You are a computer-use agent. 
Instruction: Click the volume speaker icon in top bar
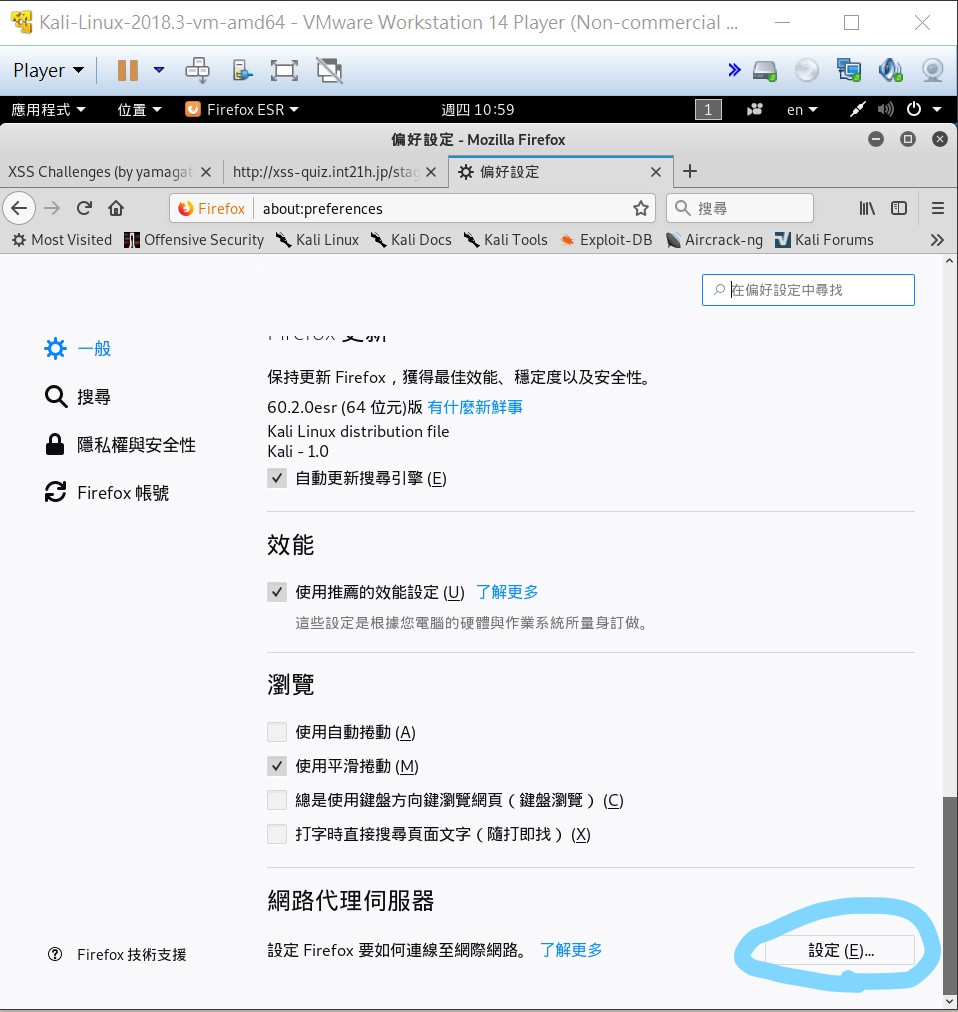pos(886,110)
